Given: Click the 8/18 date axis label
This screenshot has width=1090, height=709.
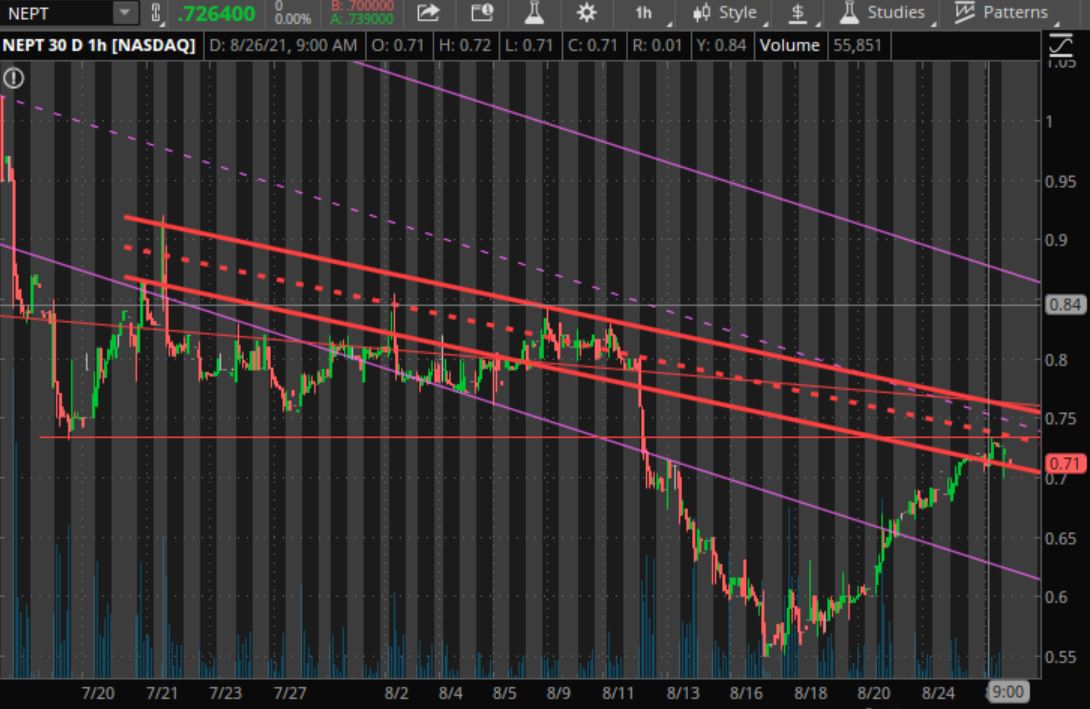Looking at the screenshot, I should [x=811, y=693].
